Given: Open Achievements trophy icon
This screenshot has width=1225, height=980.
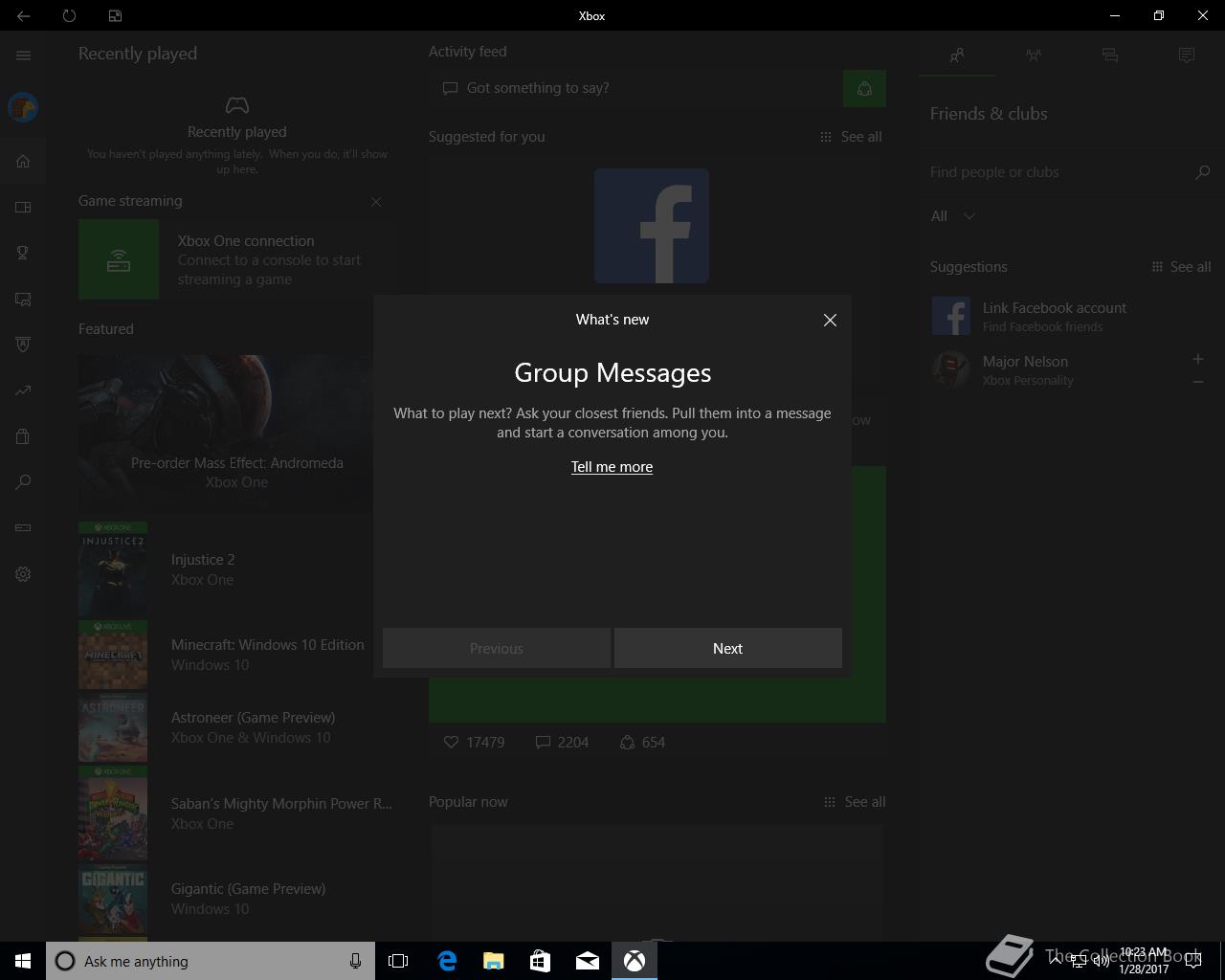Looking at the screenshot, I should coord(23,253).
